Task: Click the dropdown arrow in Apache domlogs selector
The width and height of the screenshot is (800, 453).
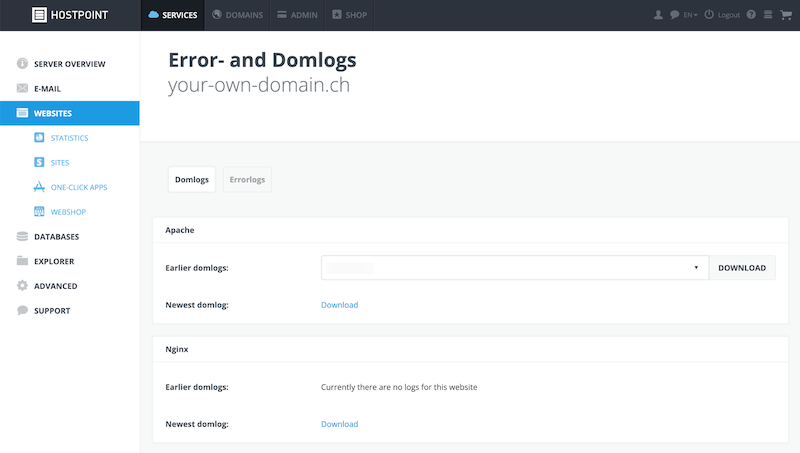Action: coord(696,268)
